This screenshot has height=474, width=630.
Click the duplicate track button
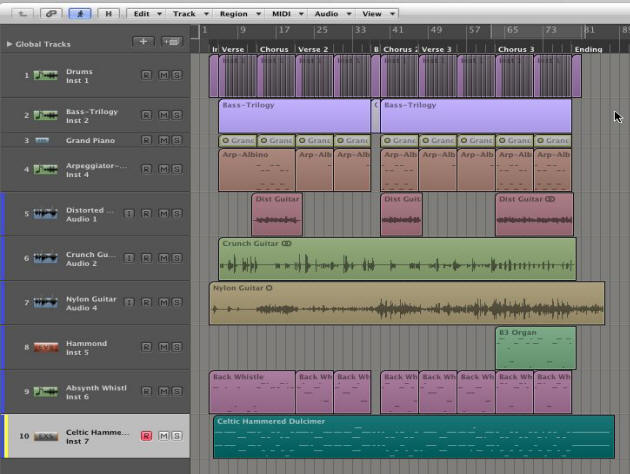(172, 41)
